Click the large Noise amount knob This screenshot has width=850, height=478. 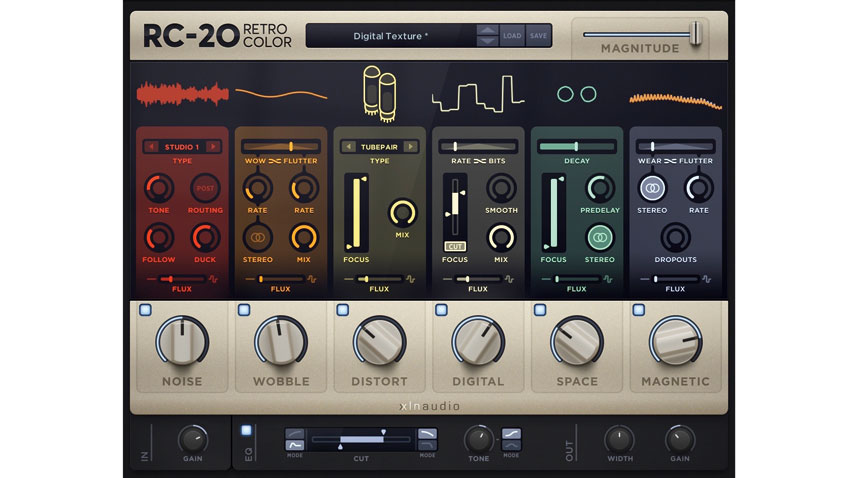[x=182, y=343]
